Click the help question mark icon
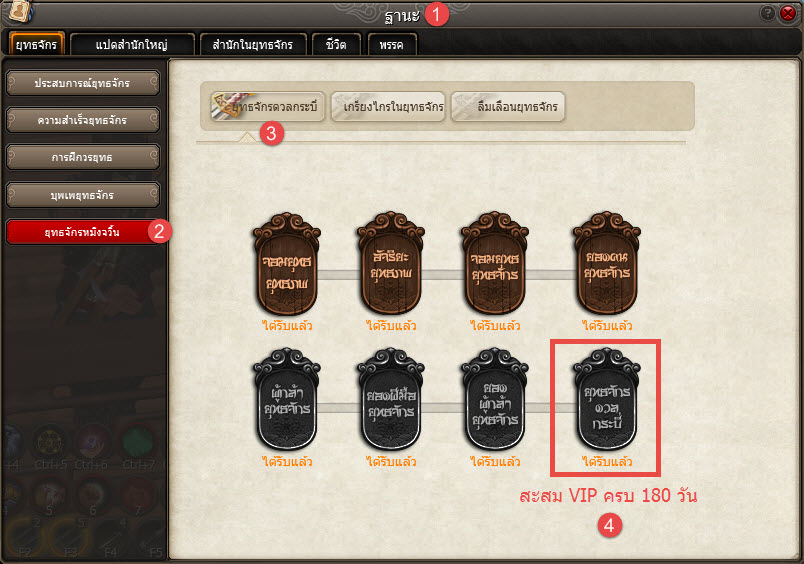This screenshot has height=564, width=804. point(767,13)
